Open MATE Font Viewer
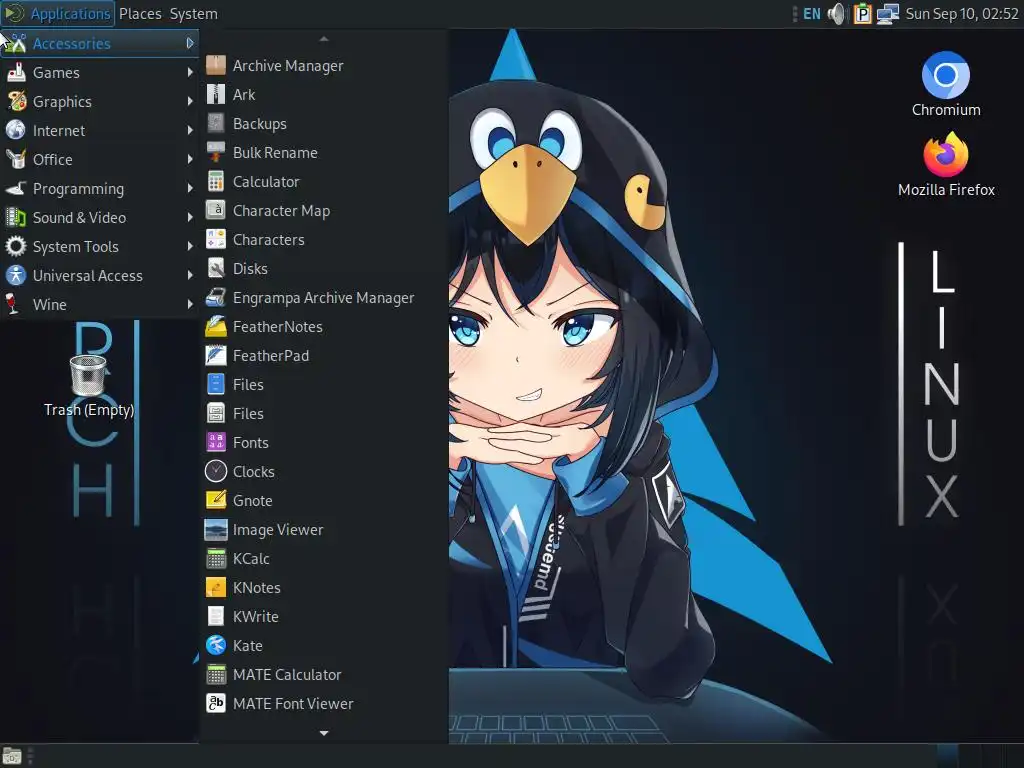Screen dimensions: 1024x768 324,703
